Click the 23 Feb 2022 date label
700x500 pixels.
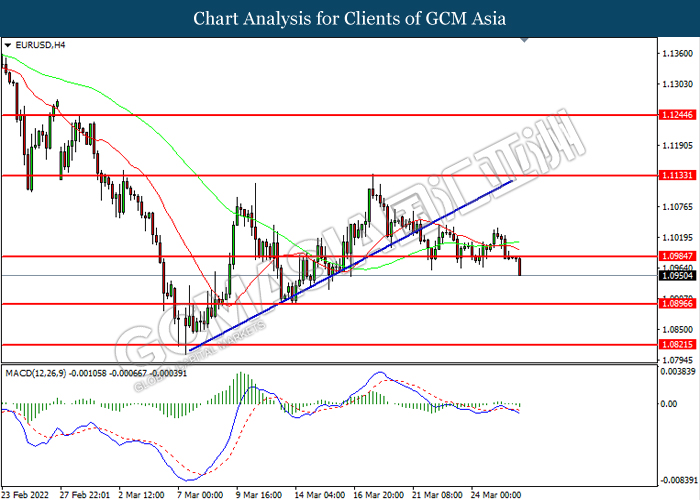click(25, 495)
